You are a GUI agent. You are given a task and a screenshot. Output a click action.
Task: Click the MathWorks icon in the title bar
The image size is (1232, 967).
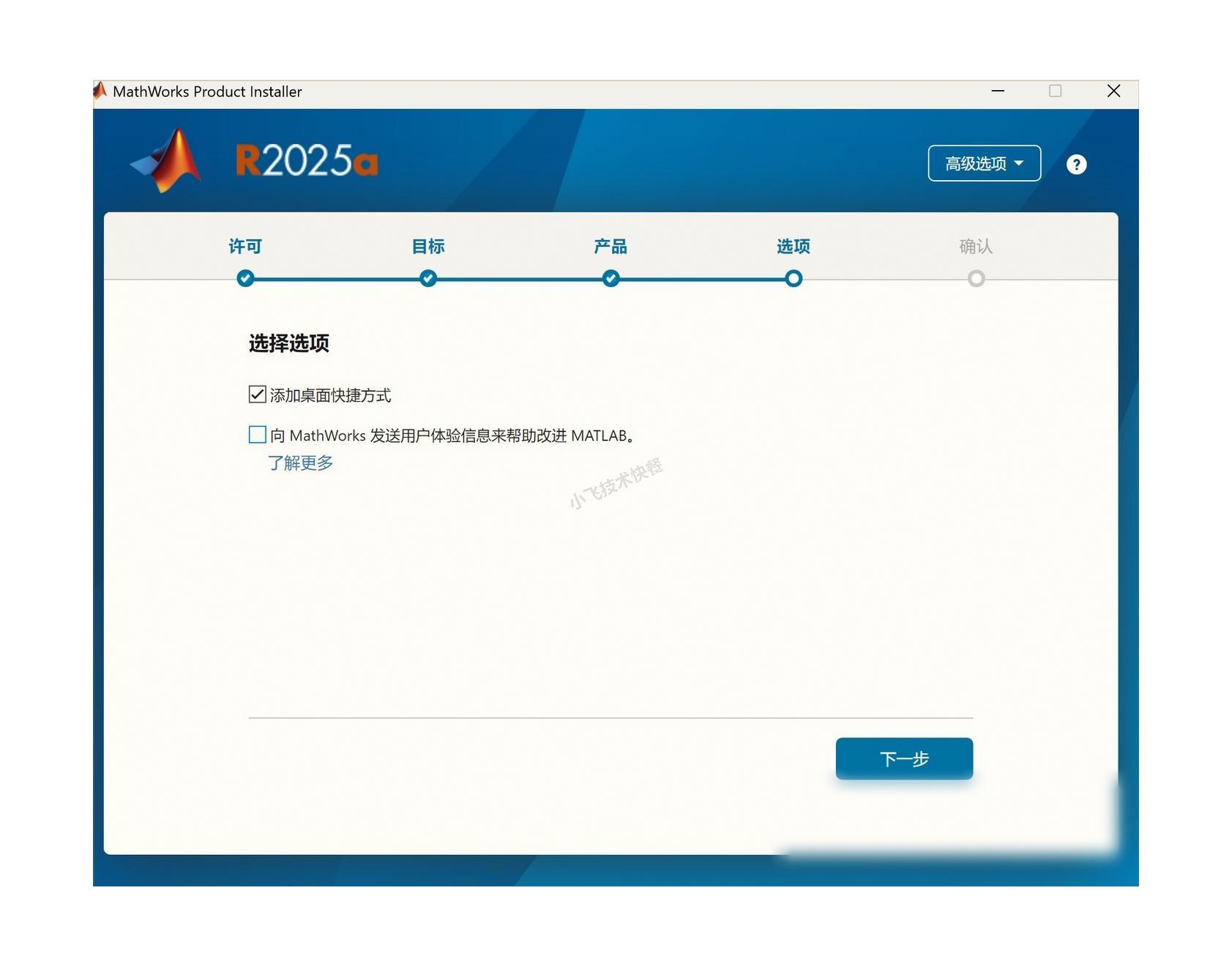100,91
